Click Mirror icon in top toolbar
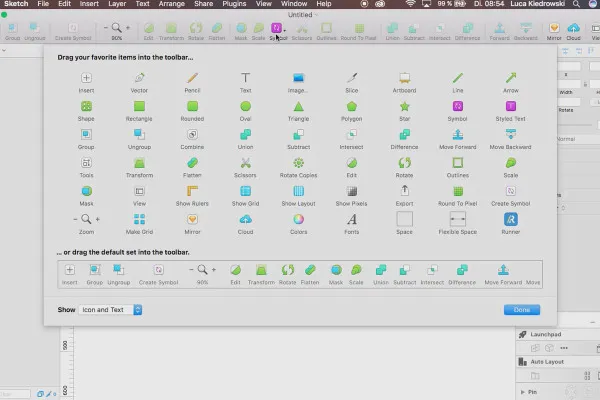 [x=554, y=28]
